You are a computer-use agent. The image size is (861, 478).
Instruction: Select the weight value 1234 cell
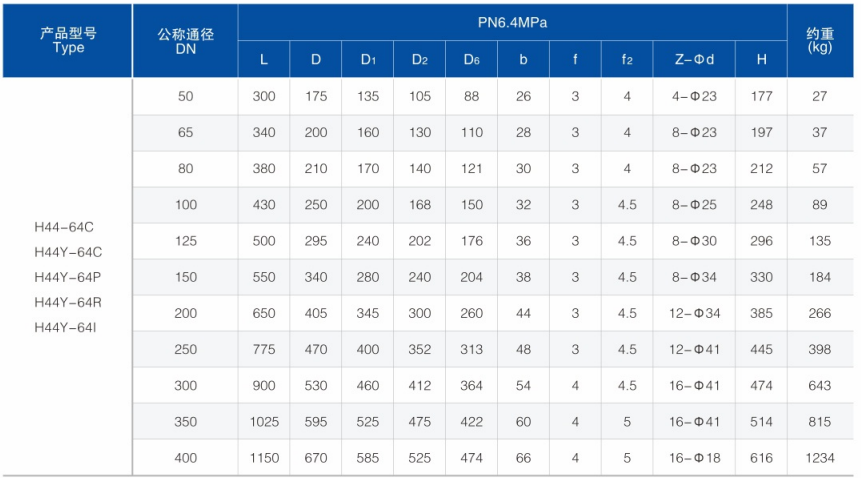820,458
